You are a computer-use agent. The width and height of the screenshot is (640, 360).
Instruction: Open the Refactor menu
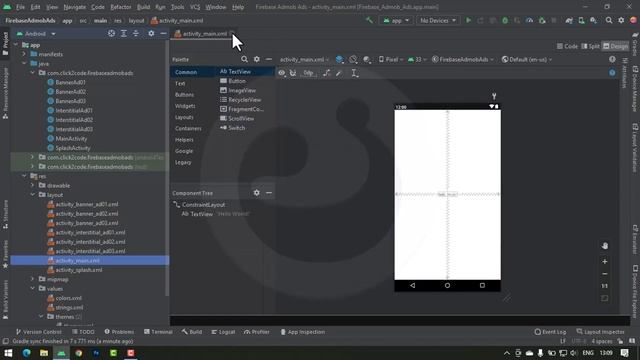(x=120, y=7)
